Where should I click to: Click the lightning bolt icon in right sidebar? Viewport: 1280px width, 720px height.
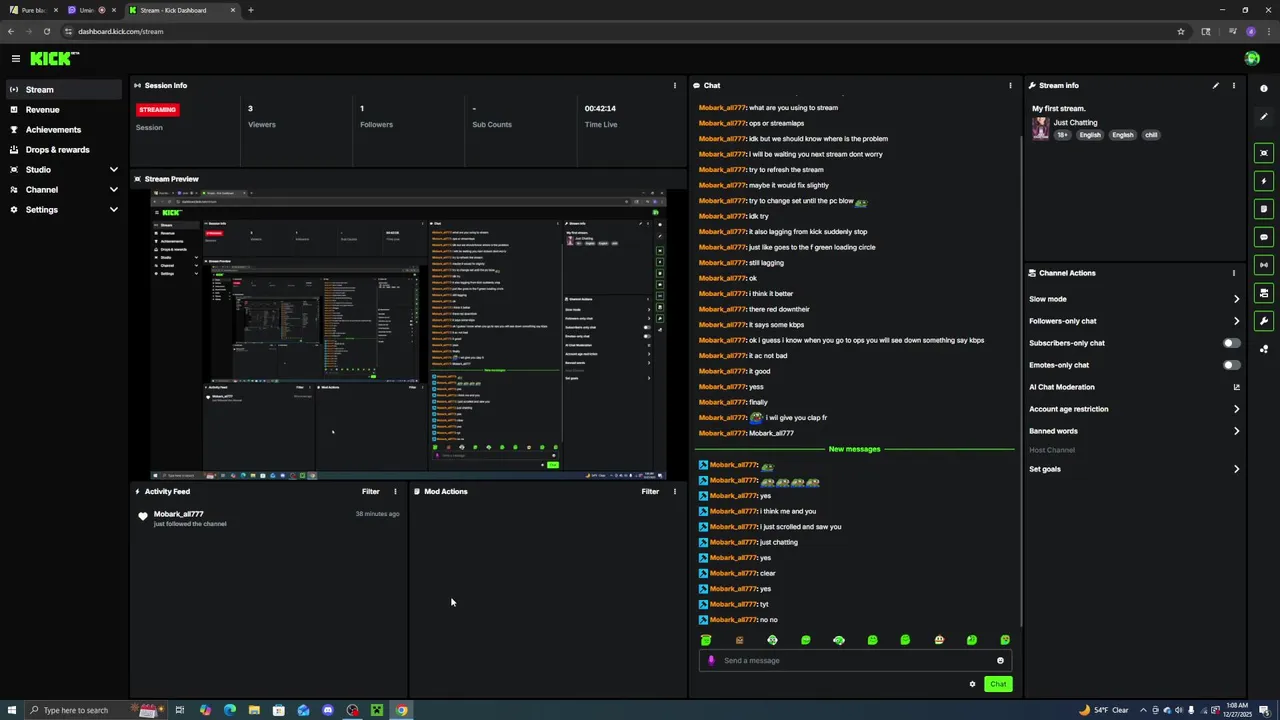1264,181
